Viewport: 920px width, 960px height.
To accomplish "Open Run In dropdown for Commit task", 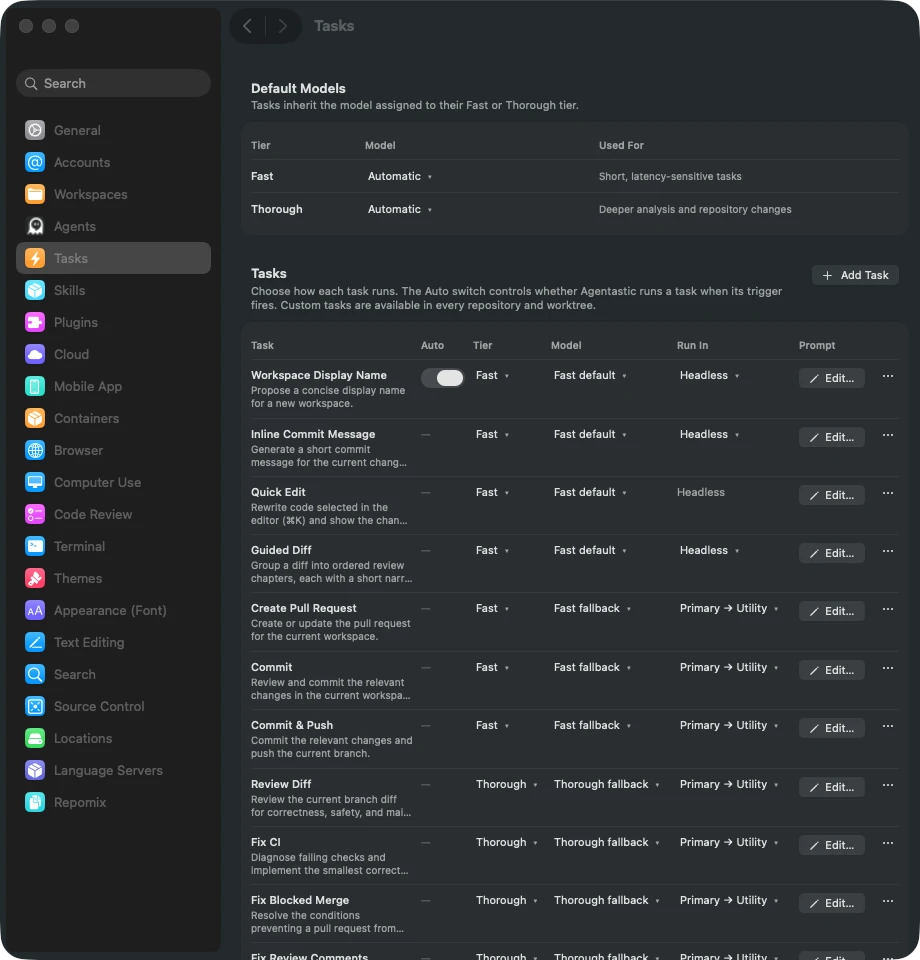I will click(x=728, y=667).
